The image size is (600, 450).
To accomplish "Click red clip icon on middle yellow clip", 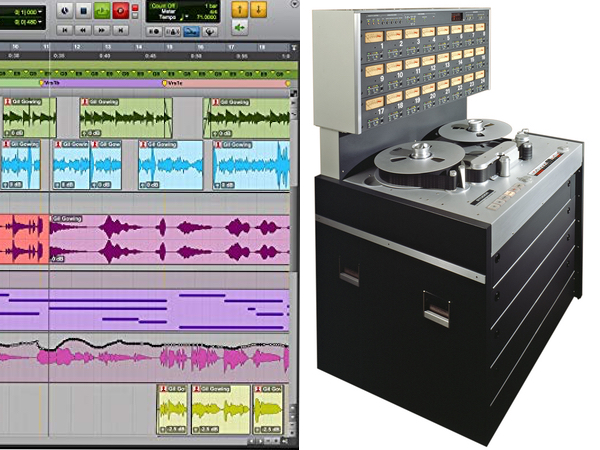I will [x=197, y=389].
